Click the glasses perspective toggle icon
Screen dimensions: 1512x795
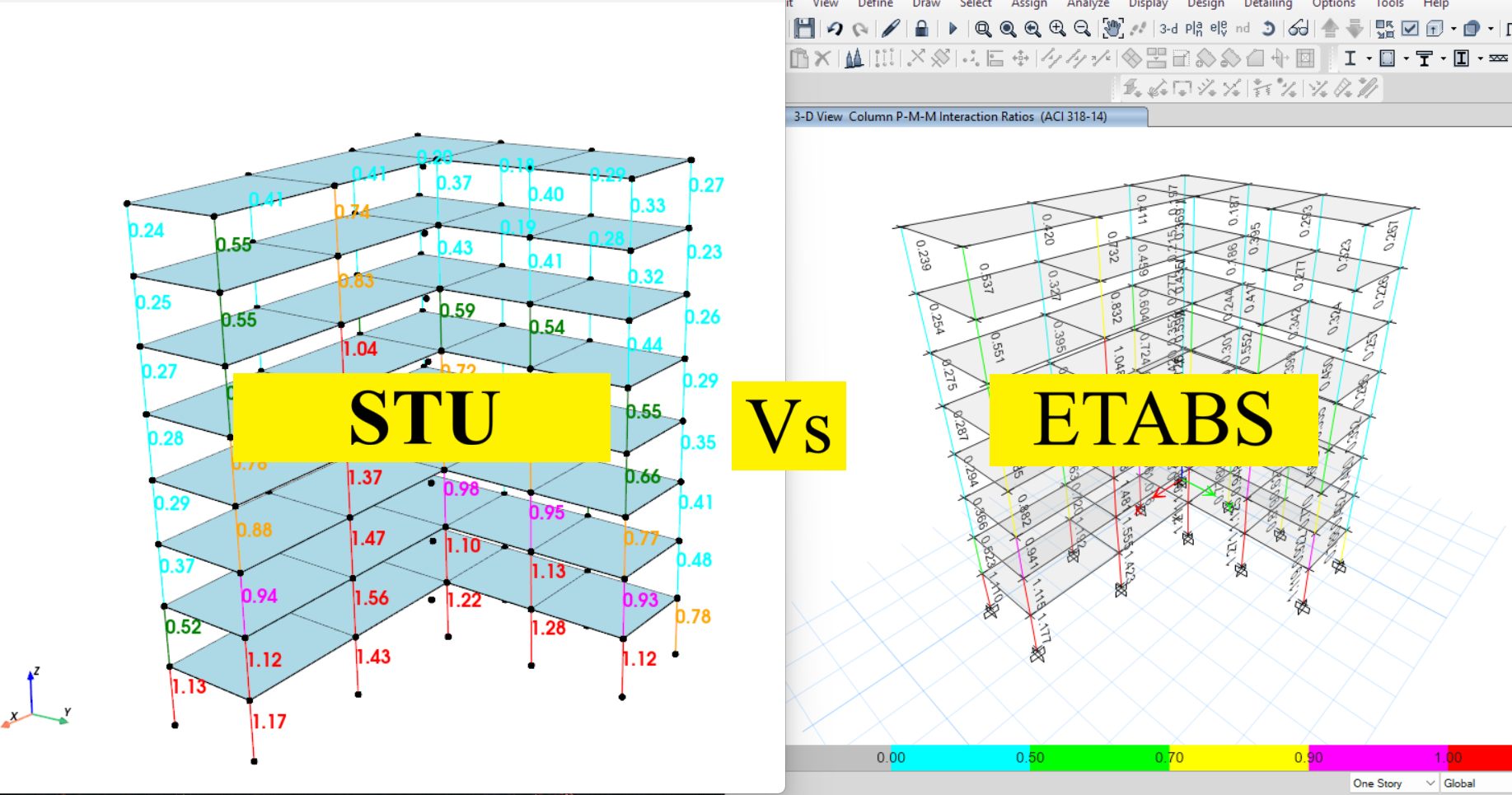[1299, 29]
